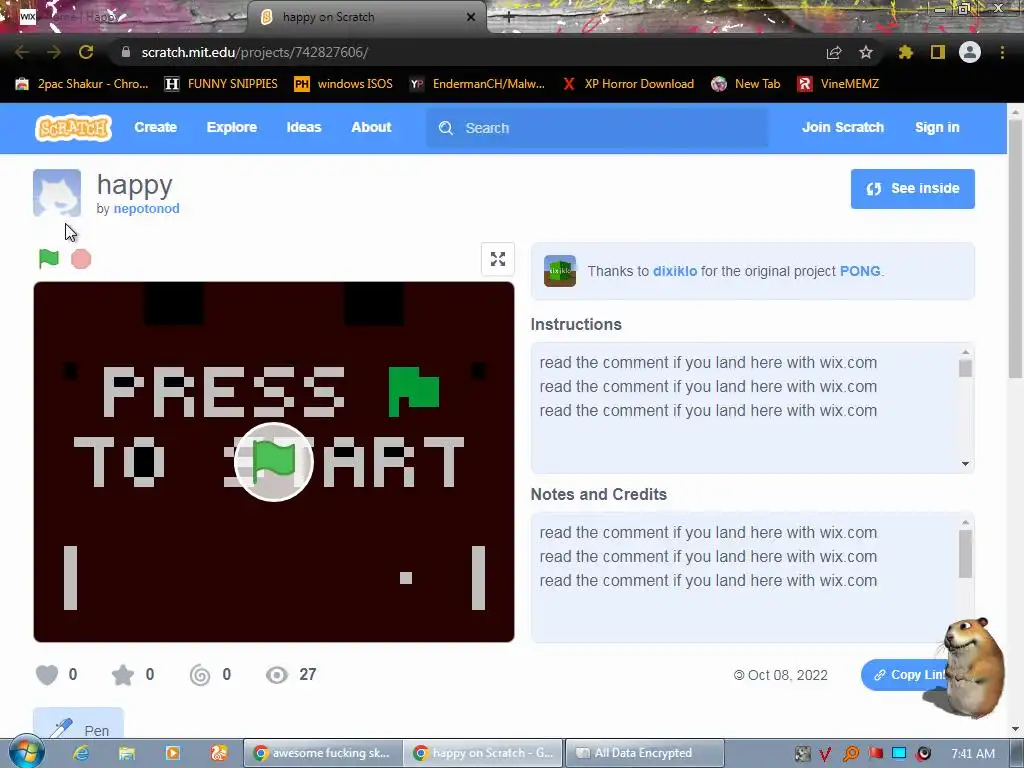
Task: Switch to 'All Data Encrypted' taskbar window
Action: click(644, 753)
